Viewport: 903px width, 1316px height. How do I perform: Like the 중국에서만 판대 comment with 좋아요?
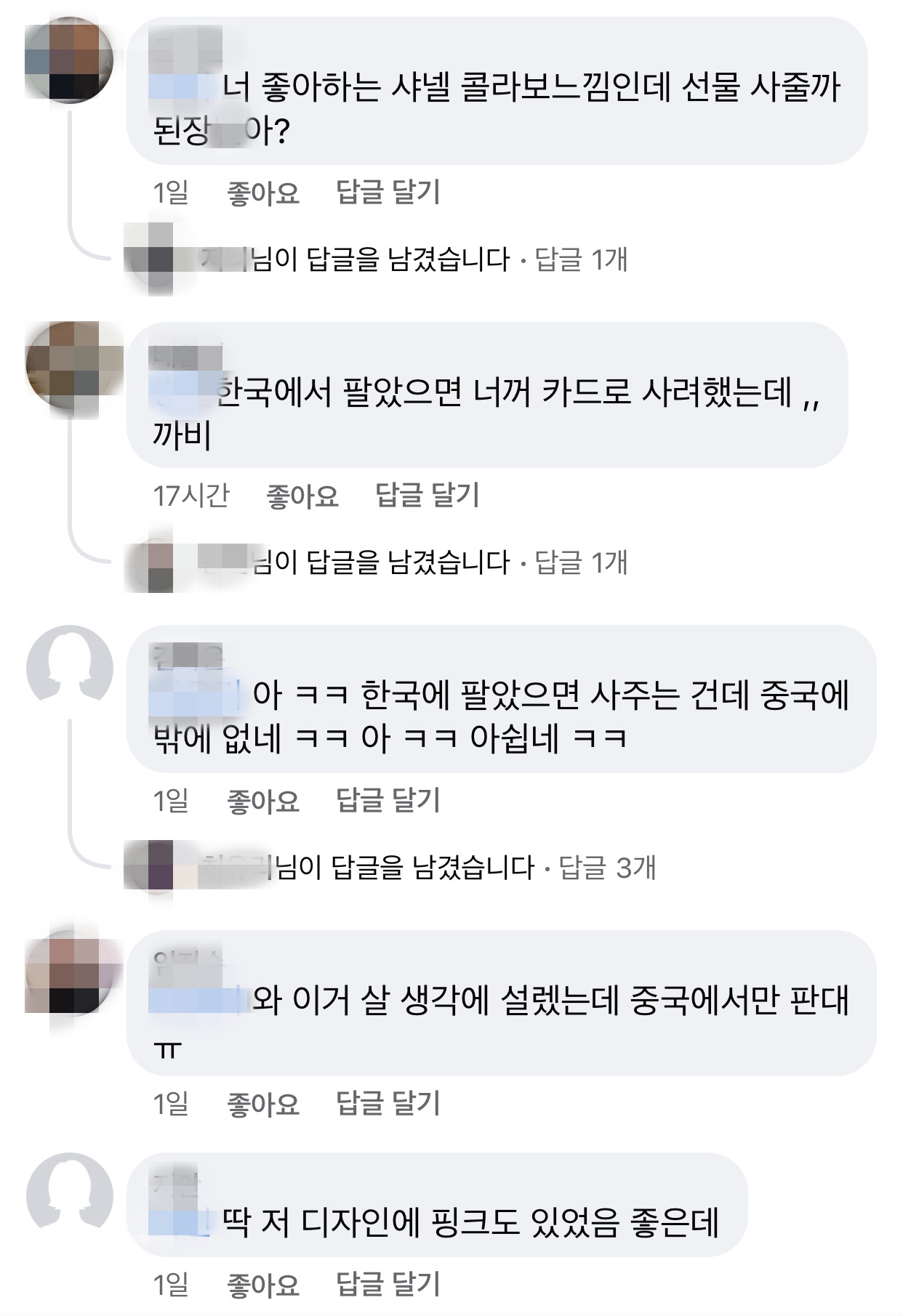(x=263, y=1104)
